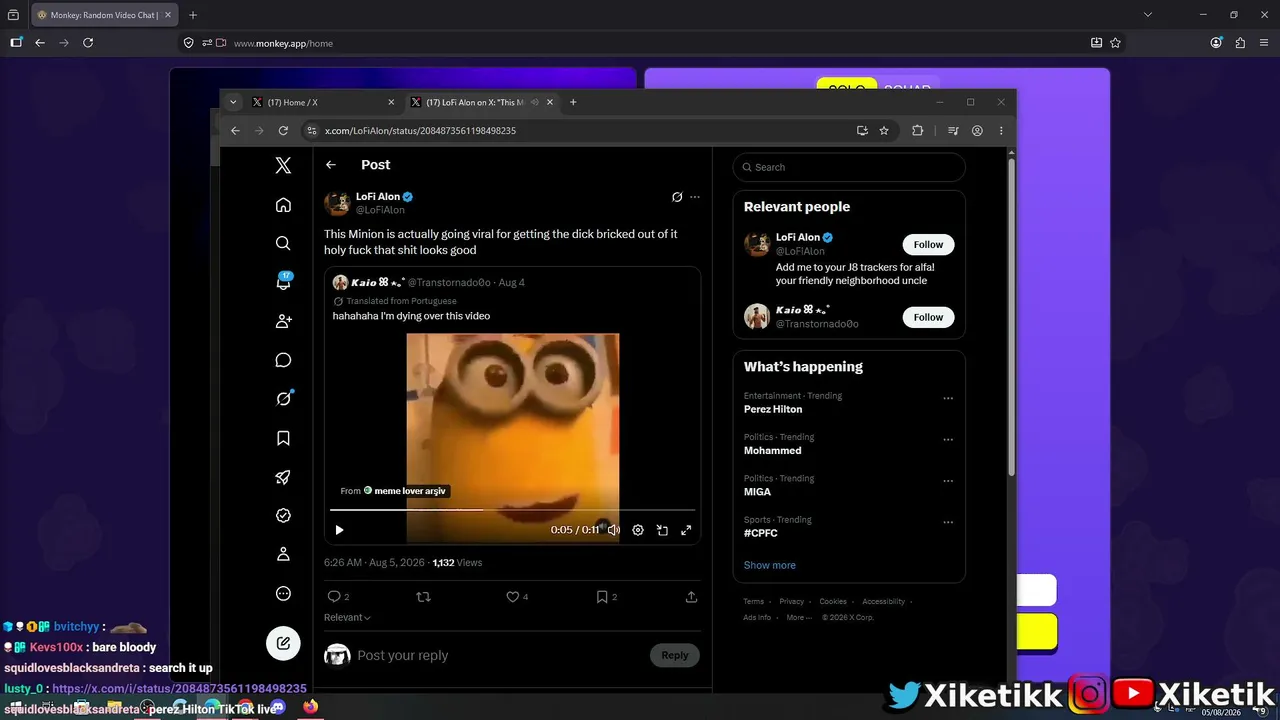
Task: Click Show more under What's happening
Action: pos(770,565)
